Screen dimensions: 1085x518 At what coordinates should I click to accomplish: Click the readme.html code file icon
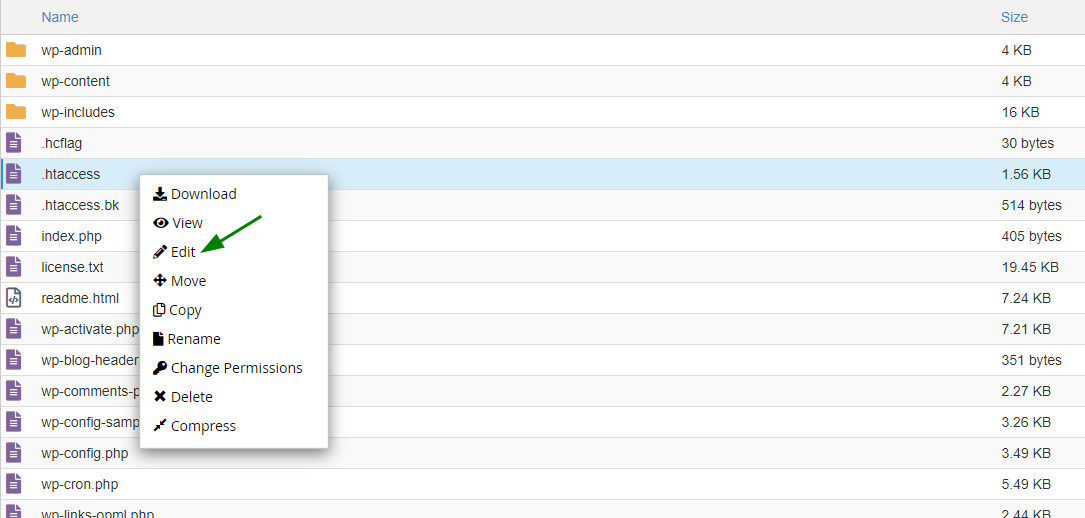click(14, 298)
